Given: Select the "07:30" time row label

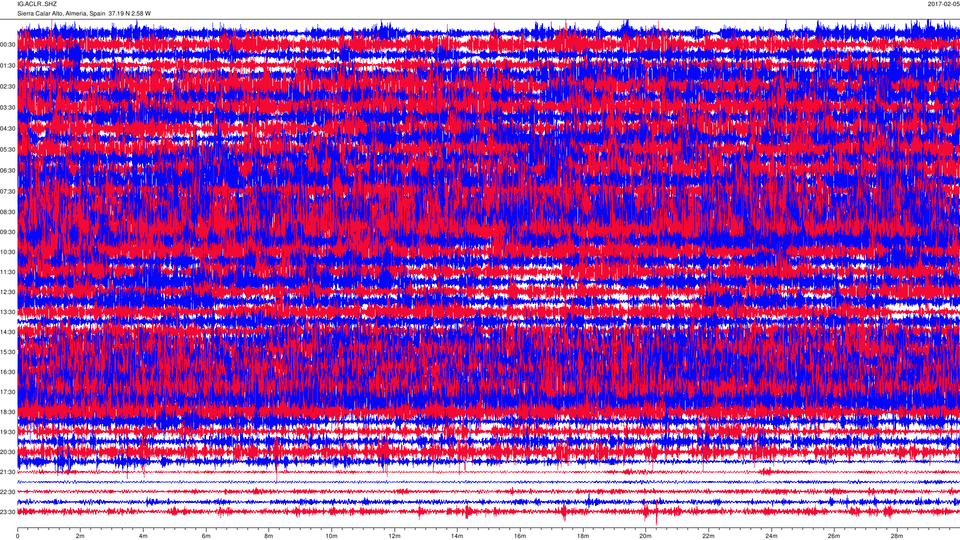Looking at the screenshot, I should [x=8, y=192].
